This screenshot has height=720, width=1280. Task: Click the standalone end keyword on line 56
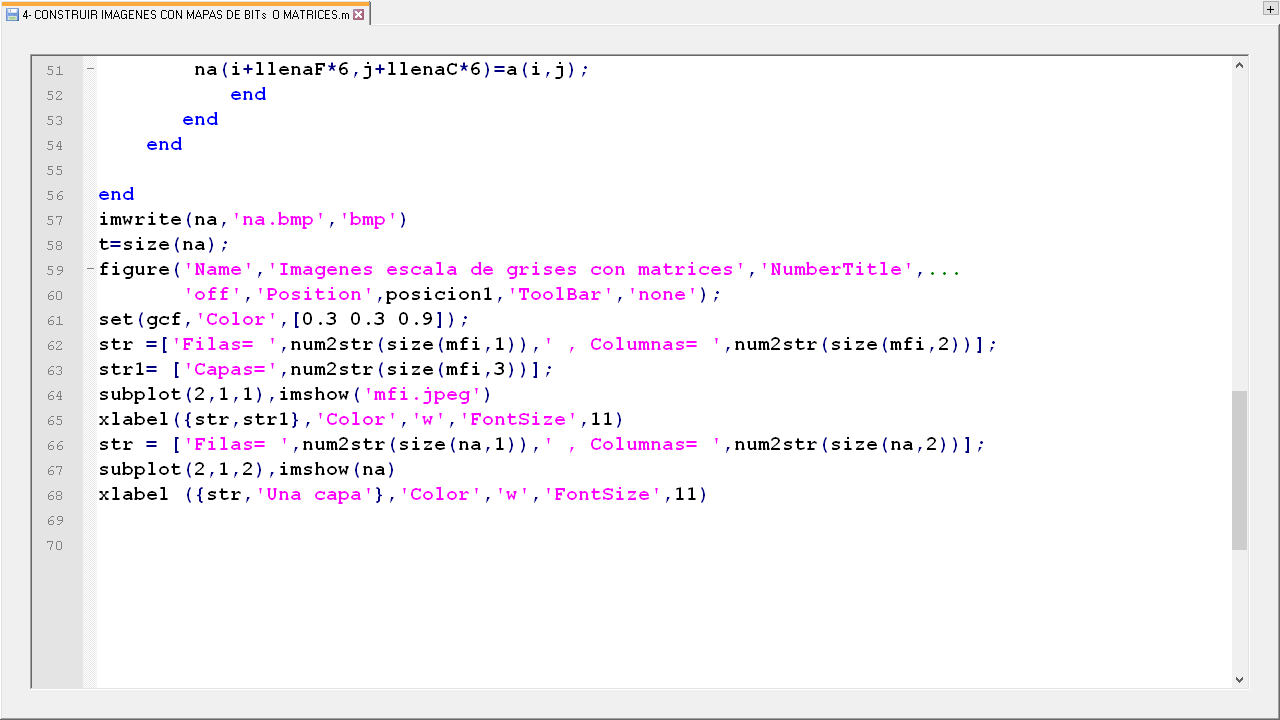pyautogui.click(x=116, y=195)
